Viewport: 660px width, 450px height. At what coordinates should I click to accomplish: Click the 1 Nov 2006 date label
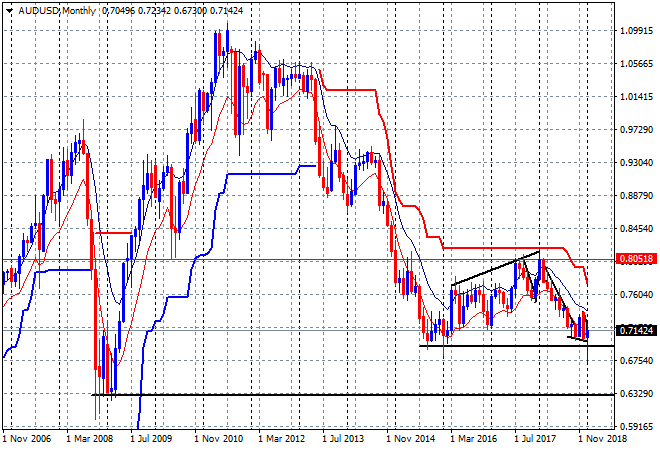click(x=27, y=439)
